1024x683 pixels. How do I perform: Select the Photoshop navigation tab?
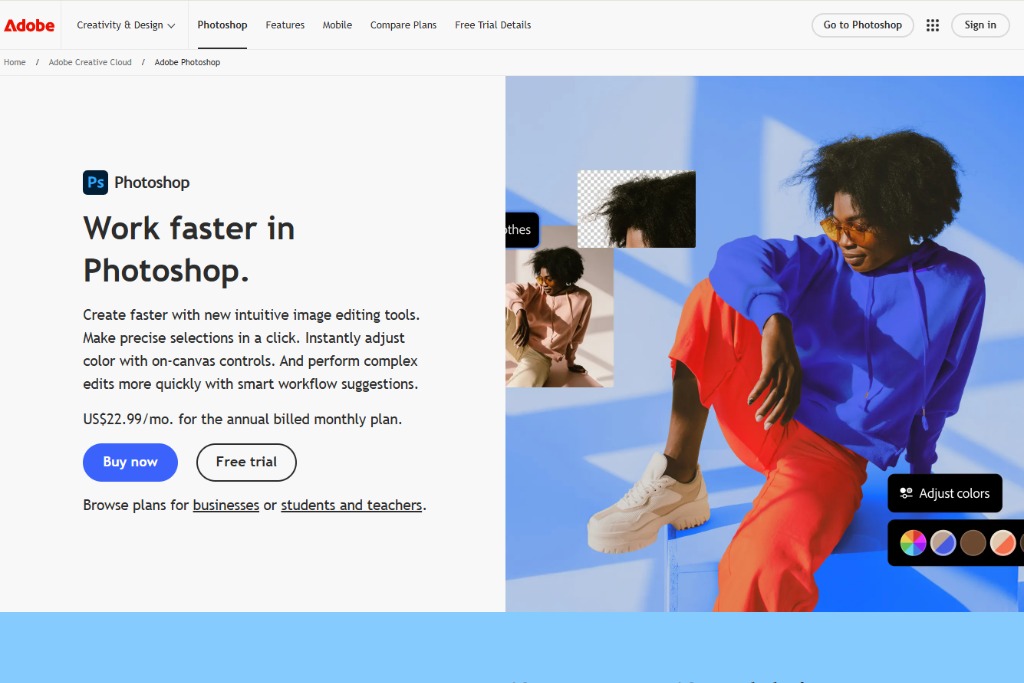click(x=222, y=25)
